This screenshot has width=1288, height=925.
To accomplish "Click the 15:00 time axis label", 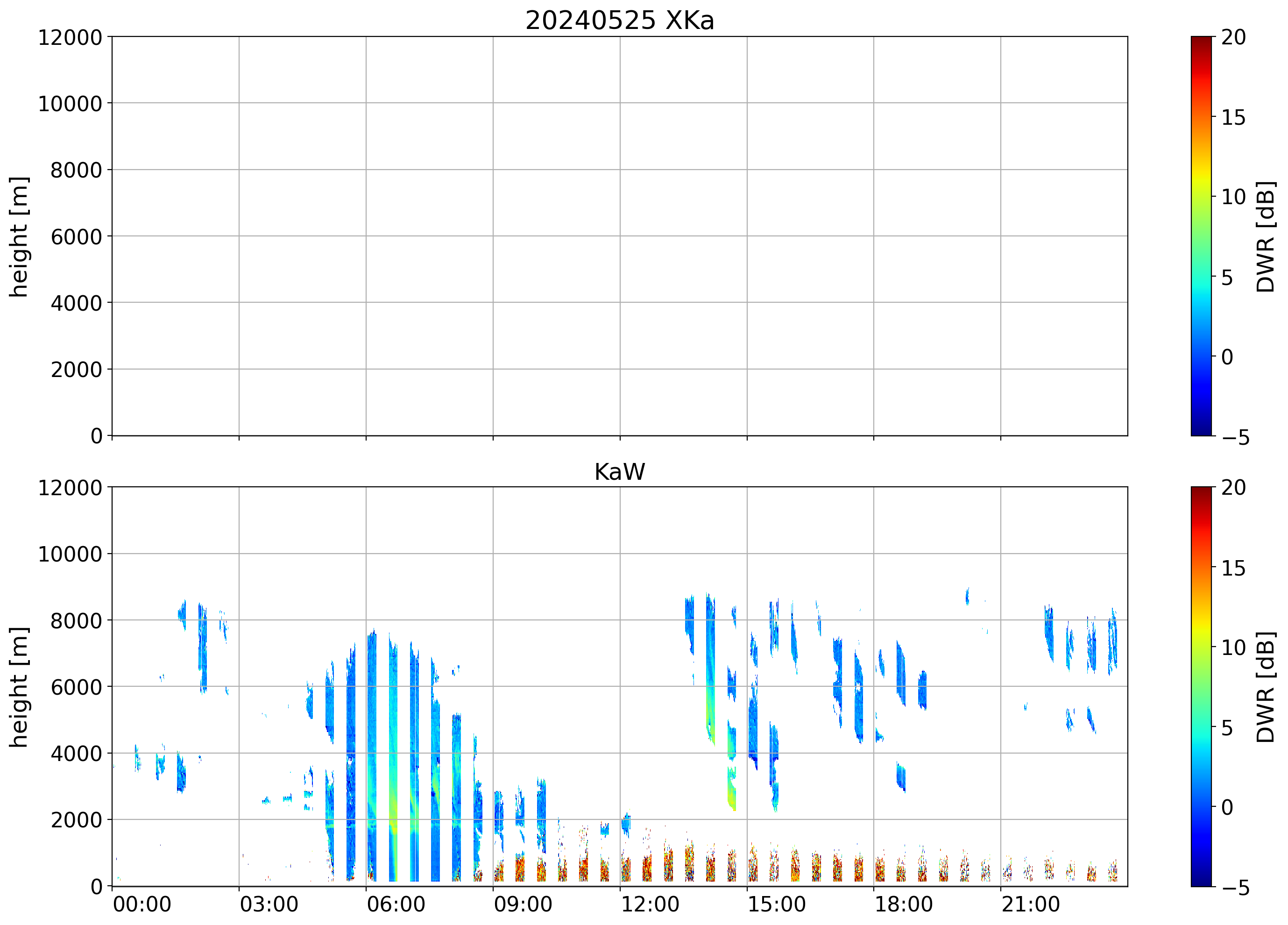I will pos(776,904).
